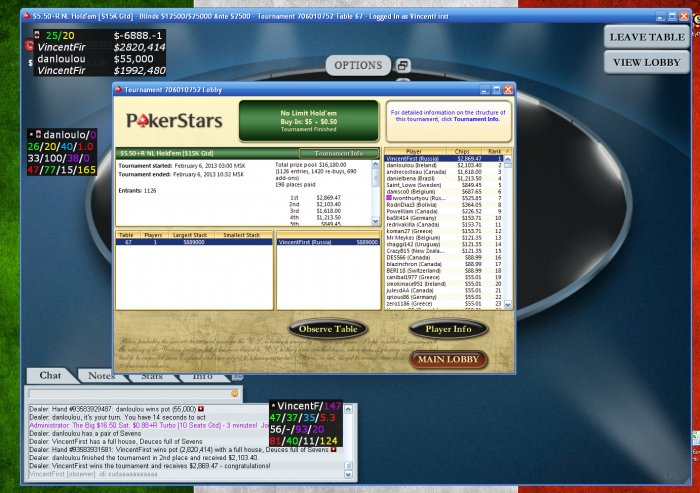Screen dimensions: 700x493
Task: Click chat log scroll-down arrow
Action: 349,475
